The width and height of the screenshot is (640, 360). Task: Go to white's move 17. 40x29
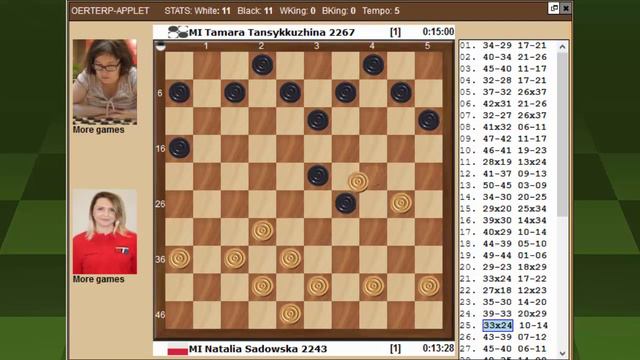497,232
